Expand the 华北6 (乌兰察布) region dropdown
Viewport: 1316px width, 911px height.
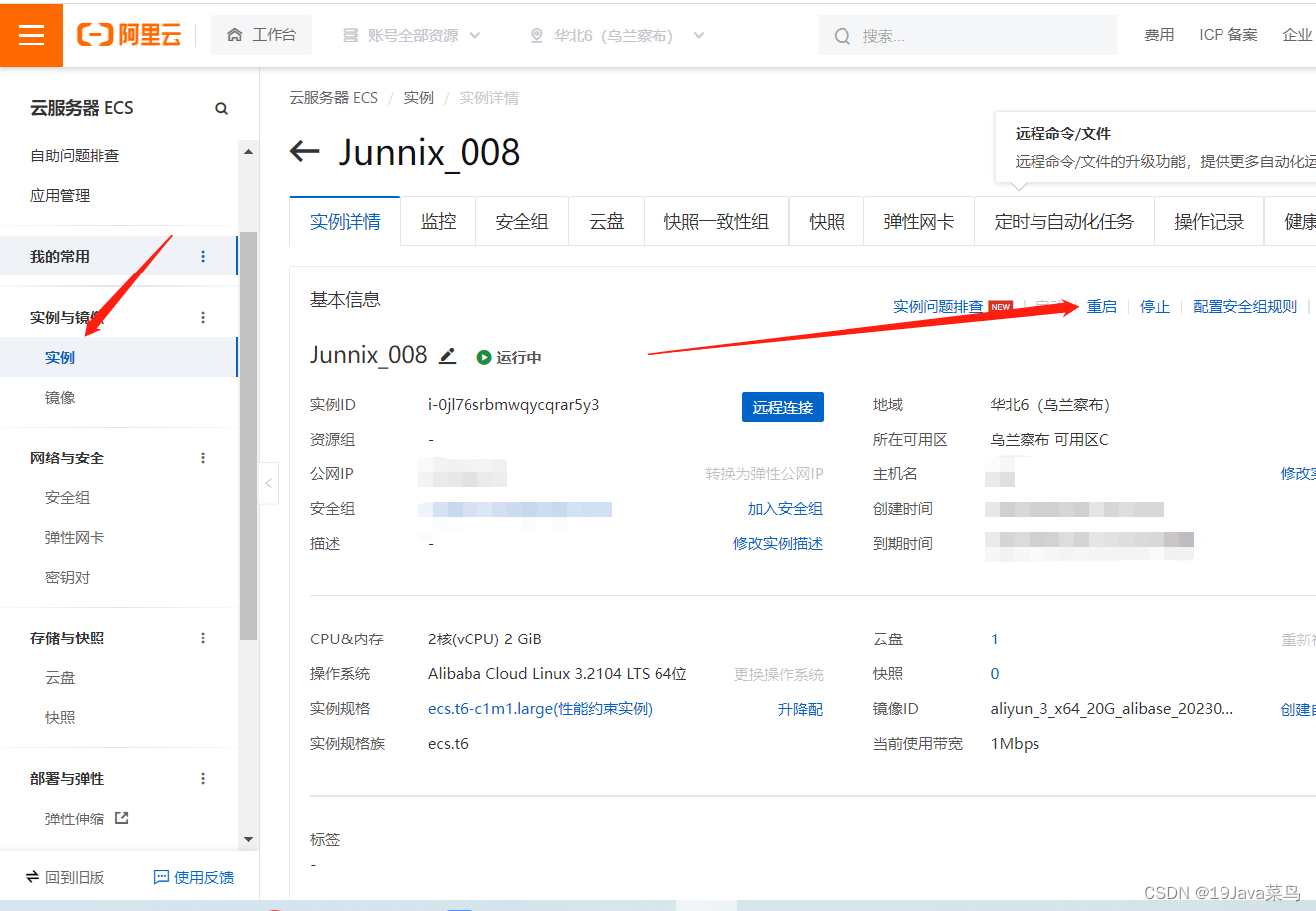(617, 35)
